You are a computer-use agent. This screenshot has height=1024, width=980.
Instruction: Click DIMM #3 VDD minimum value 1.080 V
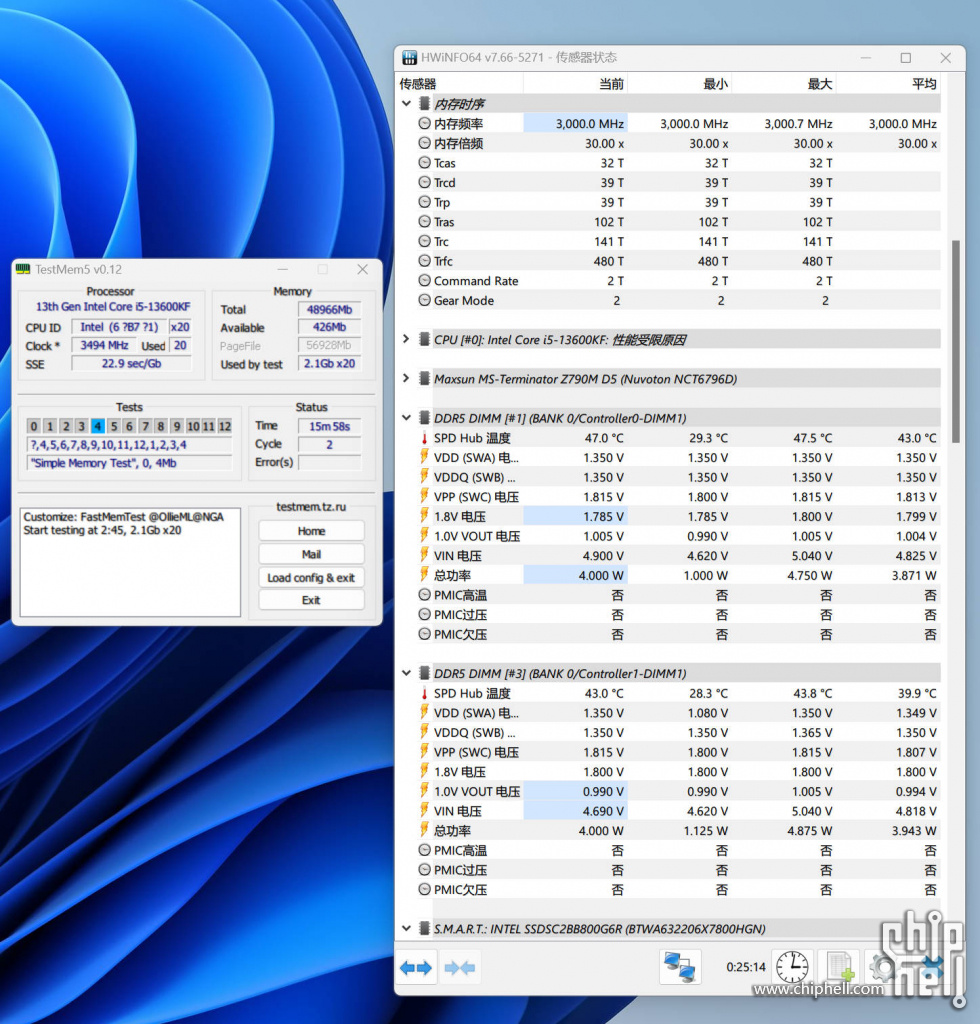tap(708, 713)
